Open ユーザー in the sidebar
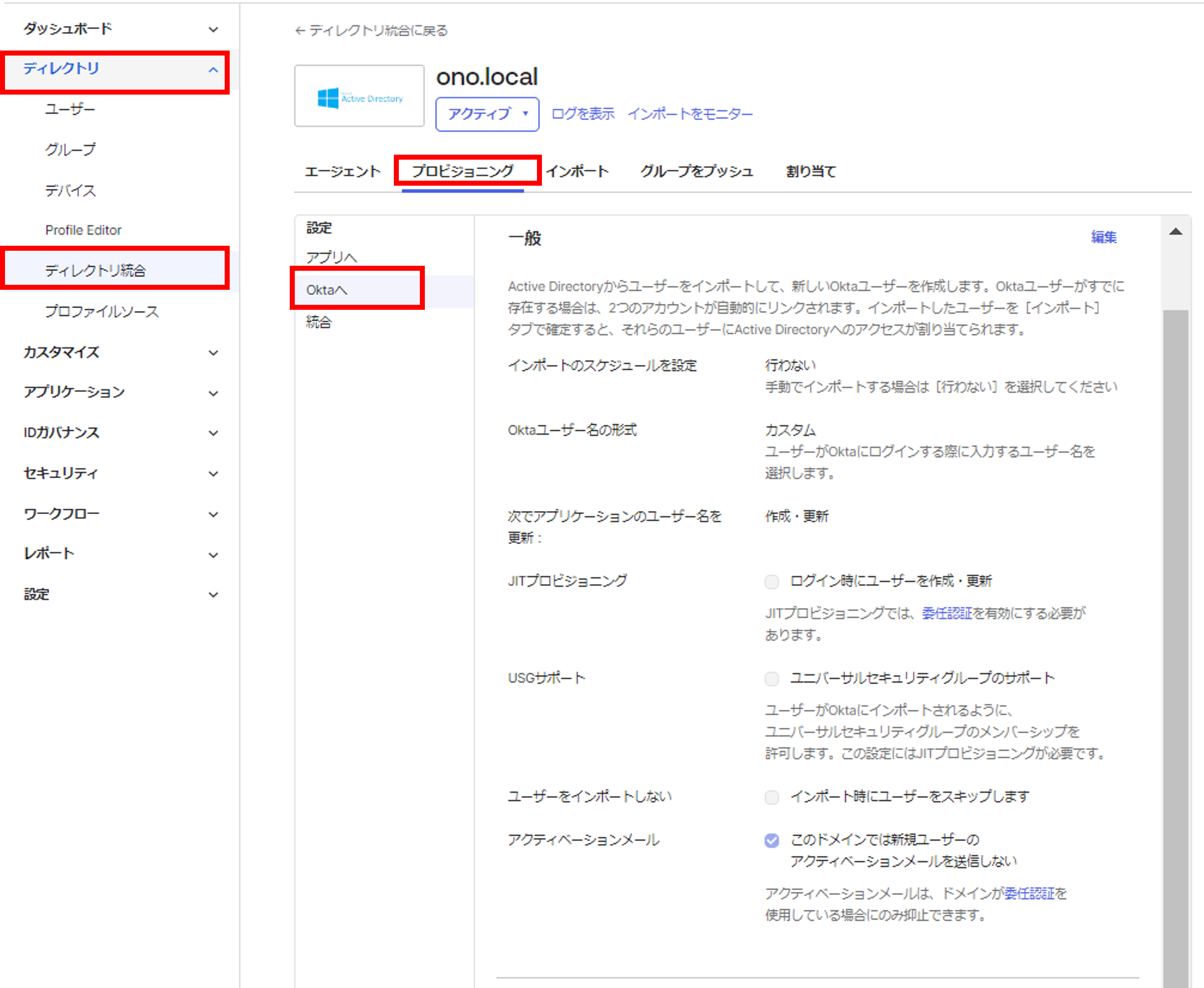Screen dimensions: 1204x988 pos(70,109)
